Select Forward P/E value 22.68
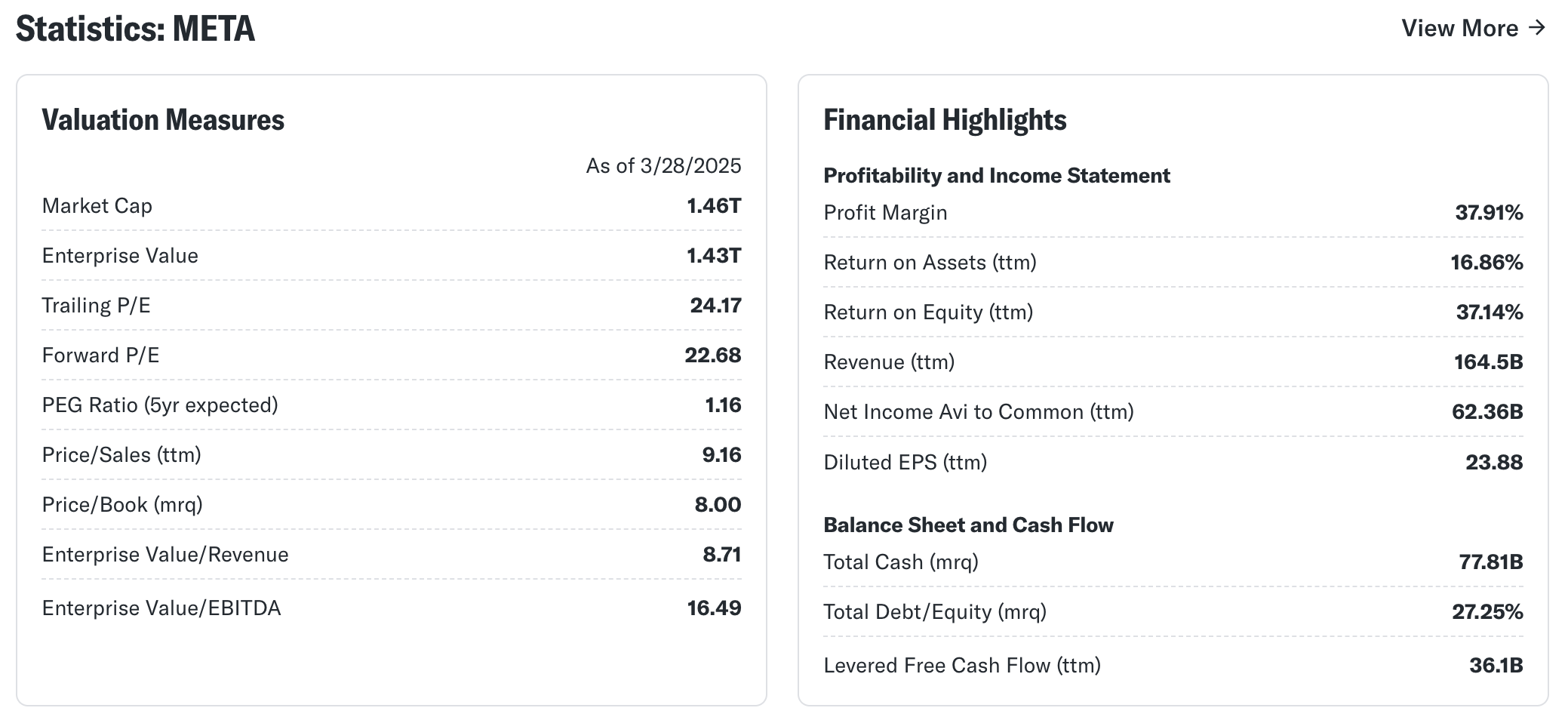This screenshot has height=714, width=1568. [x=713, y=355]
